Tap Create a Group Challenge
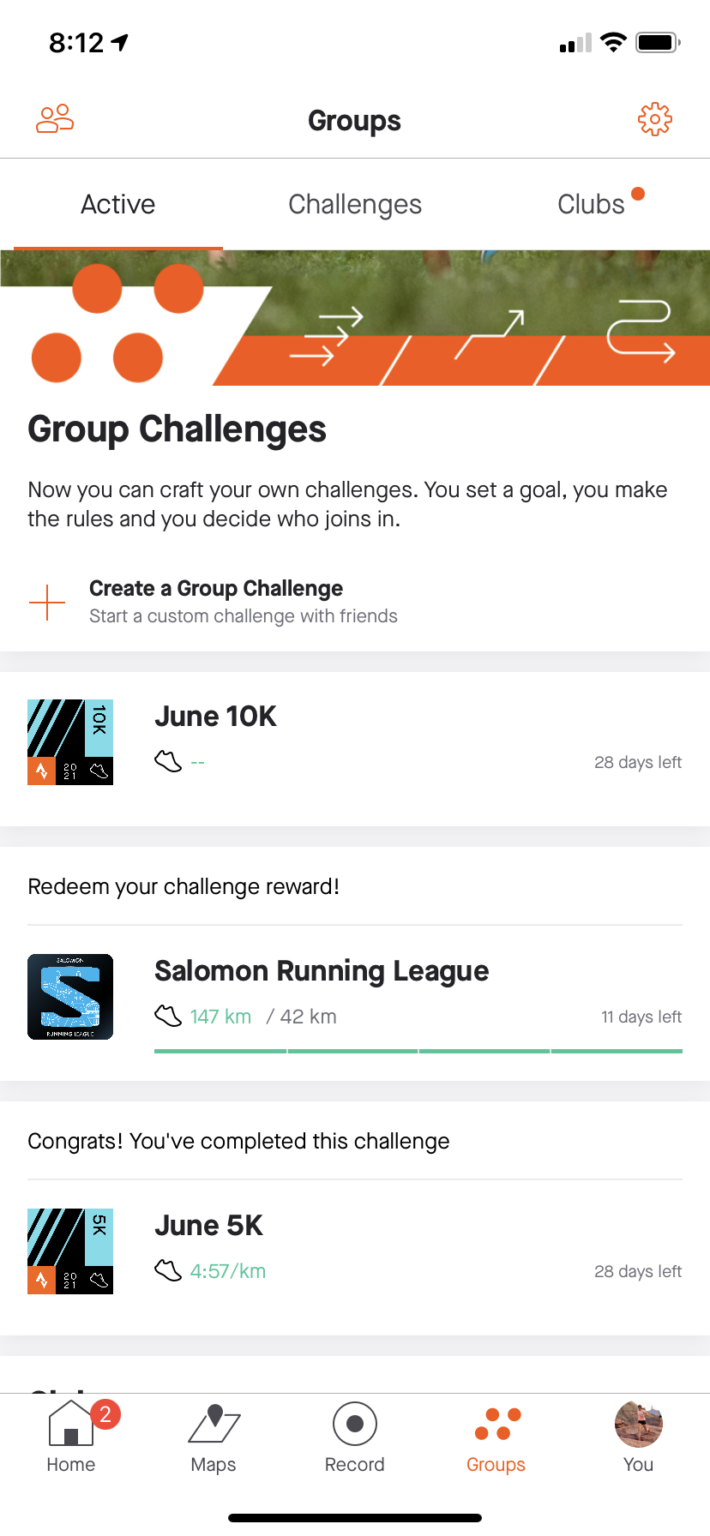710x1536 pixels. [216, 588]
